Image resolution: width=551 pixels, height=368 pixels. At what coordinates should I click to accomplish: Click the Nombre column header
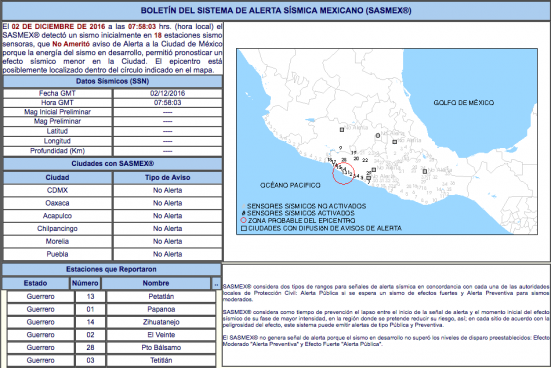[x=156, y=283]
